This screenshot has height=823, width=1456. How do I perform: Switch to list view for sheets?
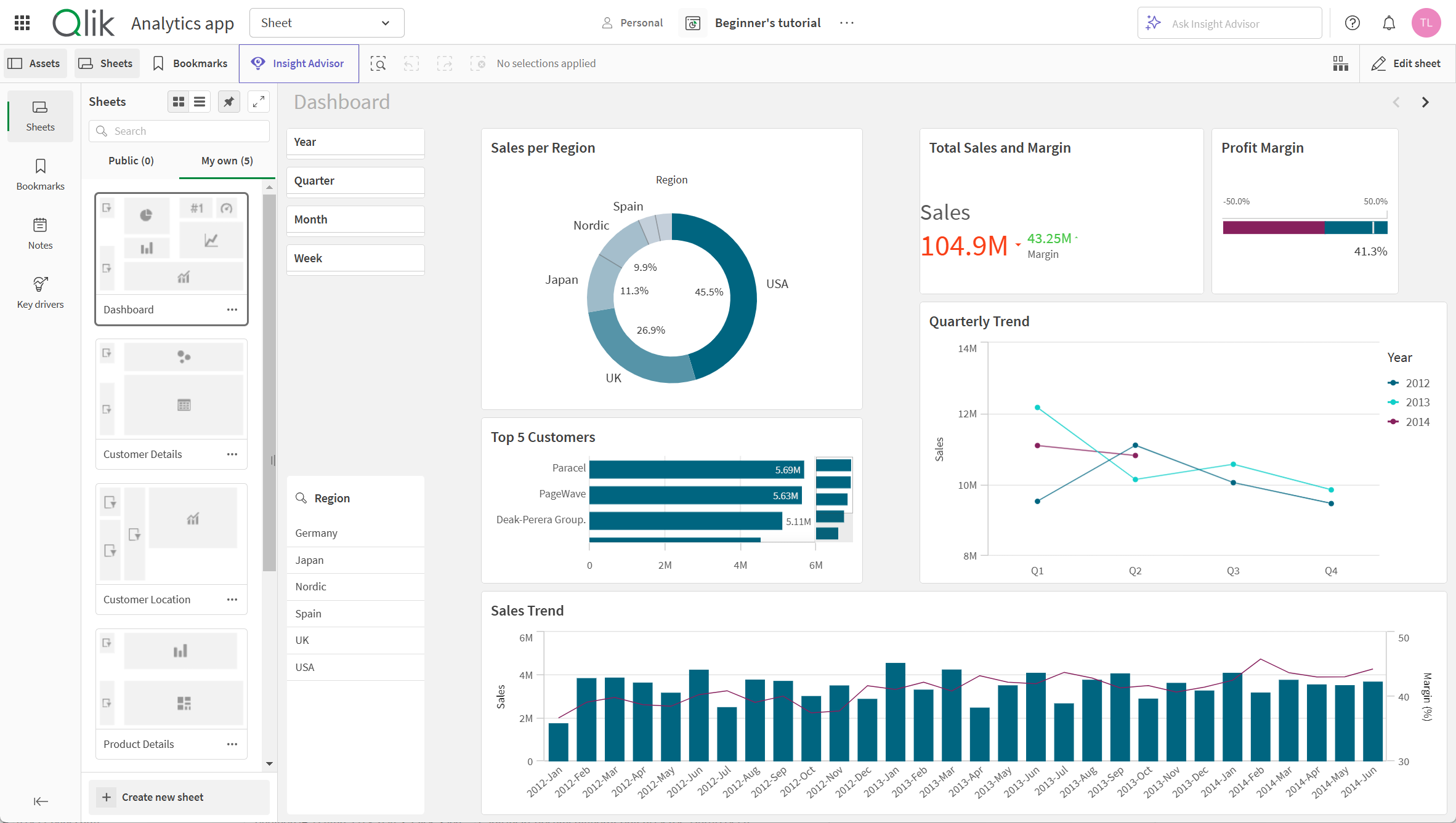(x=199, y=101)
